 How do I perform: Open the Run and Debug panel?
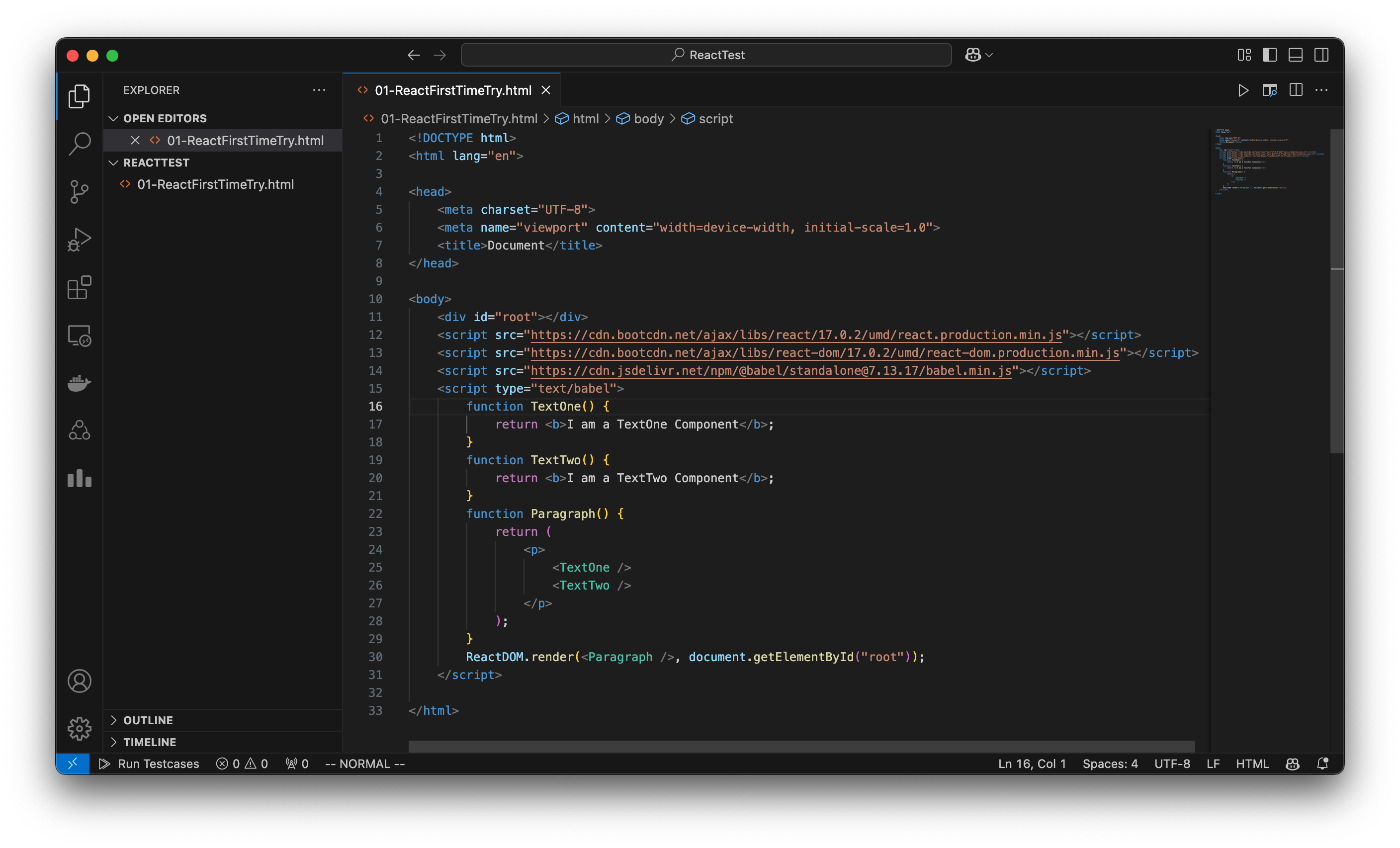pos(79,239)
